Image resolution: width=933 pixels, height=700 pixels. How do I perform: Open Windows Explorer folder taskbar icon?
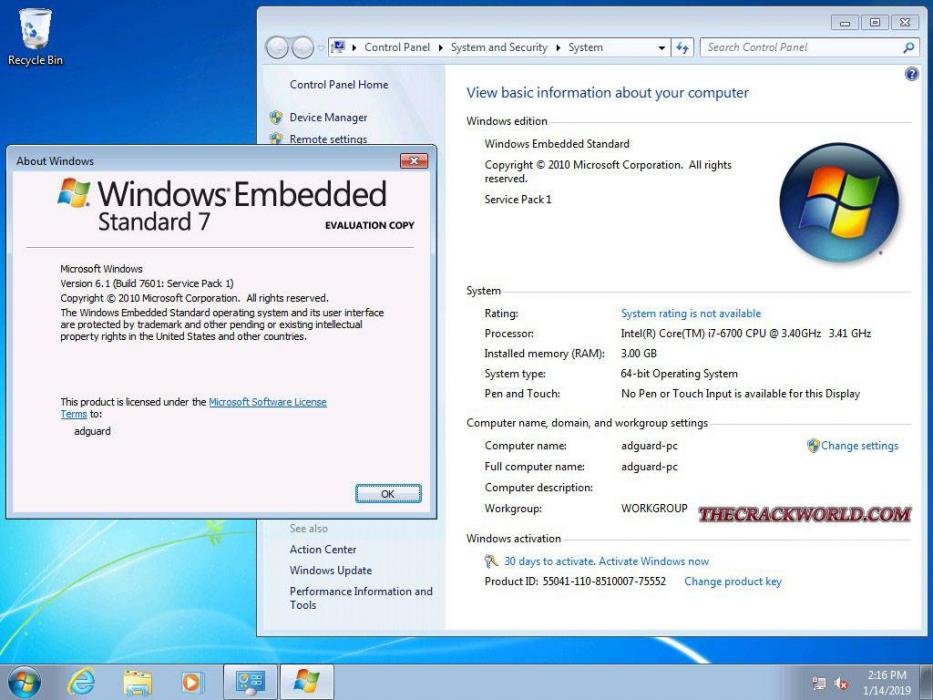137,682
